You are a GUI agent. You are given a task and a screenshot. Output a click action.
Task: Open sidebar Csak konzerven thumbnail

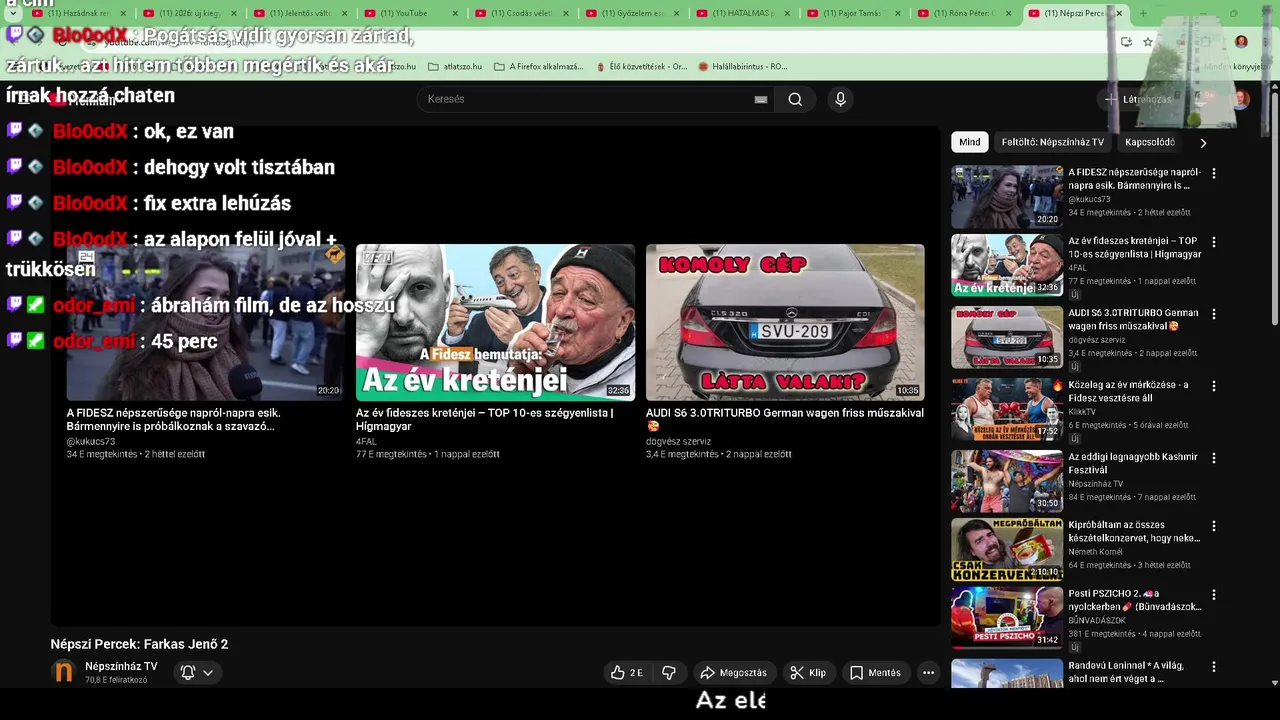pyautogui.click(x=1007, y=550)
